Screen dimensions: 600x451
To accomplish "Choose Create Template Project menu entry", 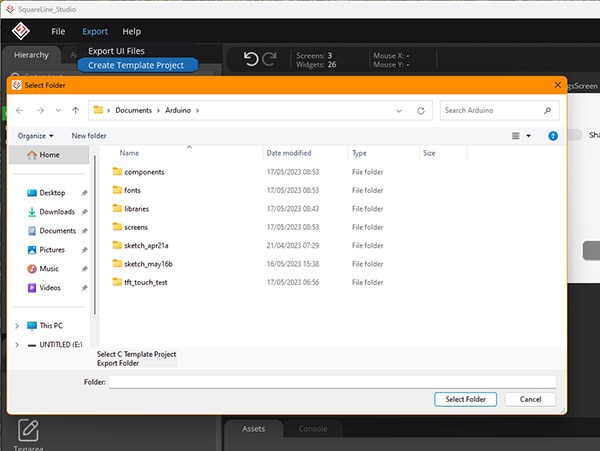I will tap(137, 65).
